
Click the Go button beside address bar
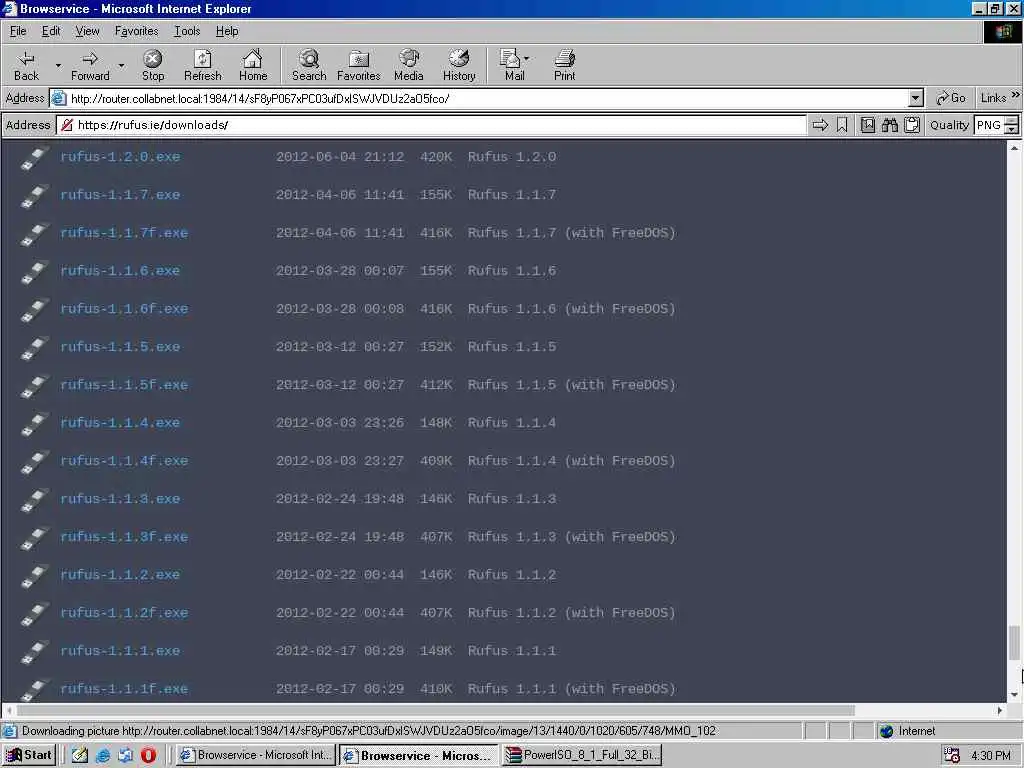coord(950,98)
